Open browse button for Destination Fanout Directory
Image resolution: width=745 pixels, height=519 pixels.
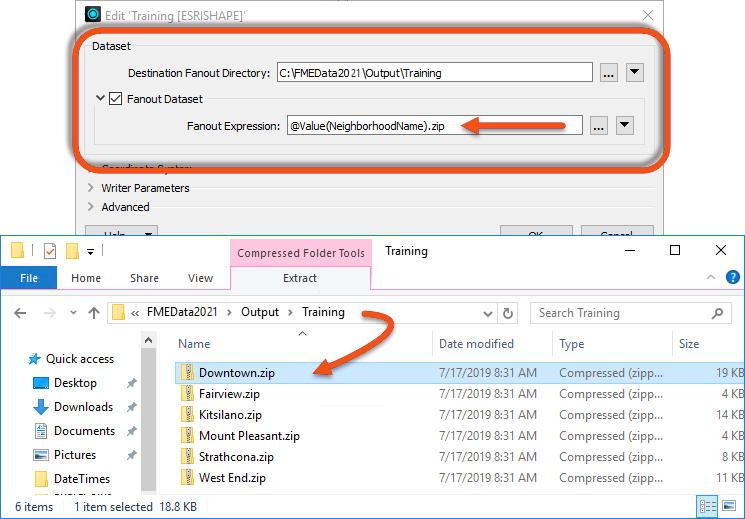tap(609, 73)
